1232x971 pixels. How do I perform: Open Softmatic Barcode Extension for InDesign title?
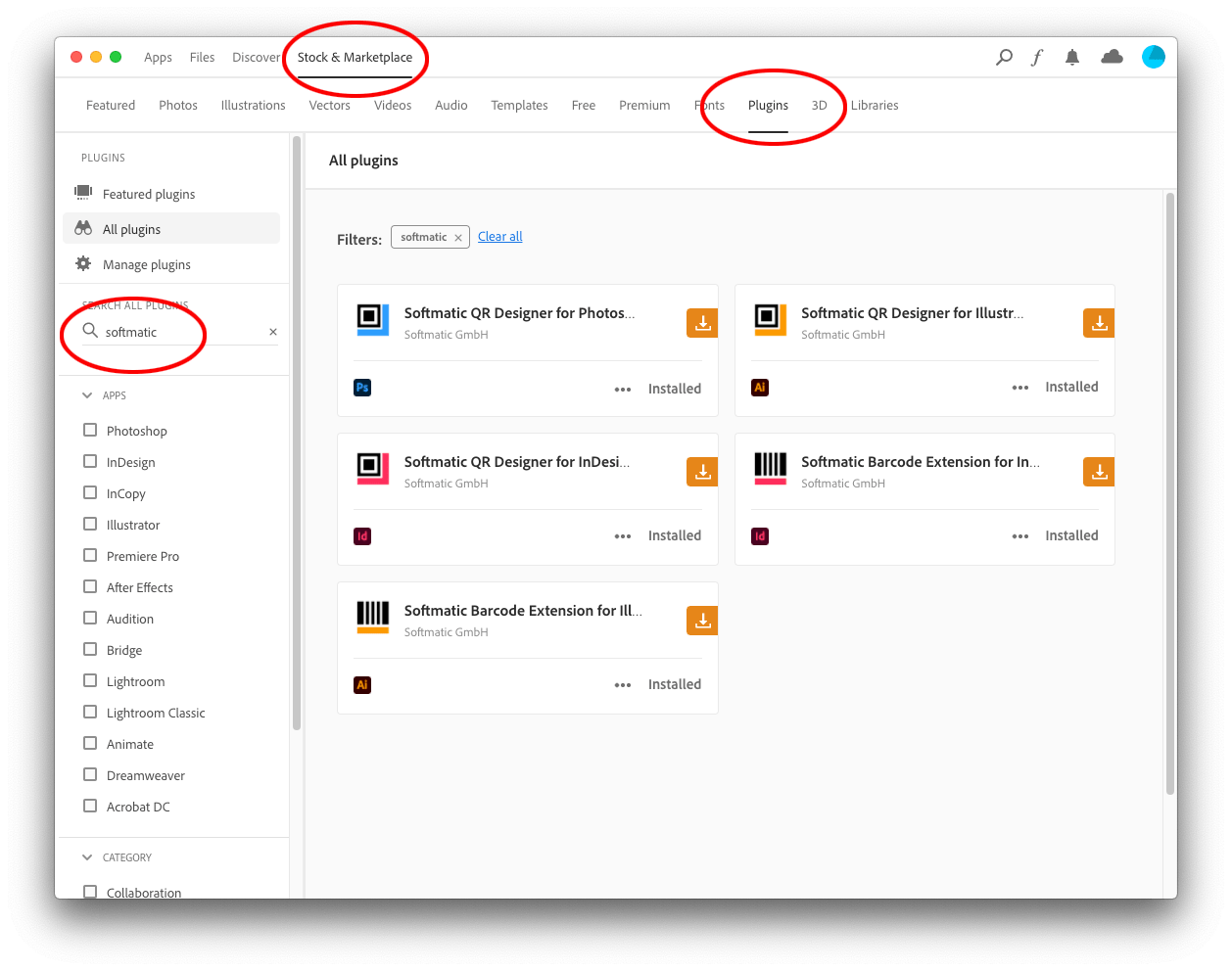point(921,462)
